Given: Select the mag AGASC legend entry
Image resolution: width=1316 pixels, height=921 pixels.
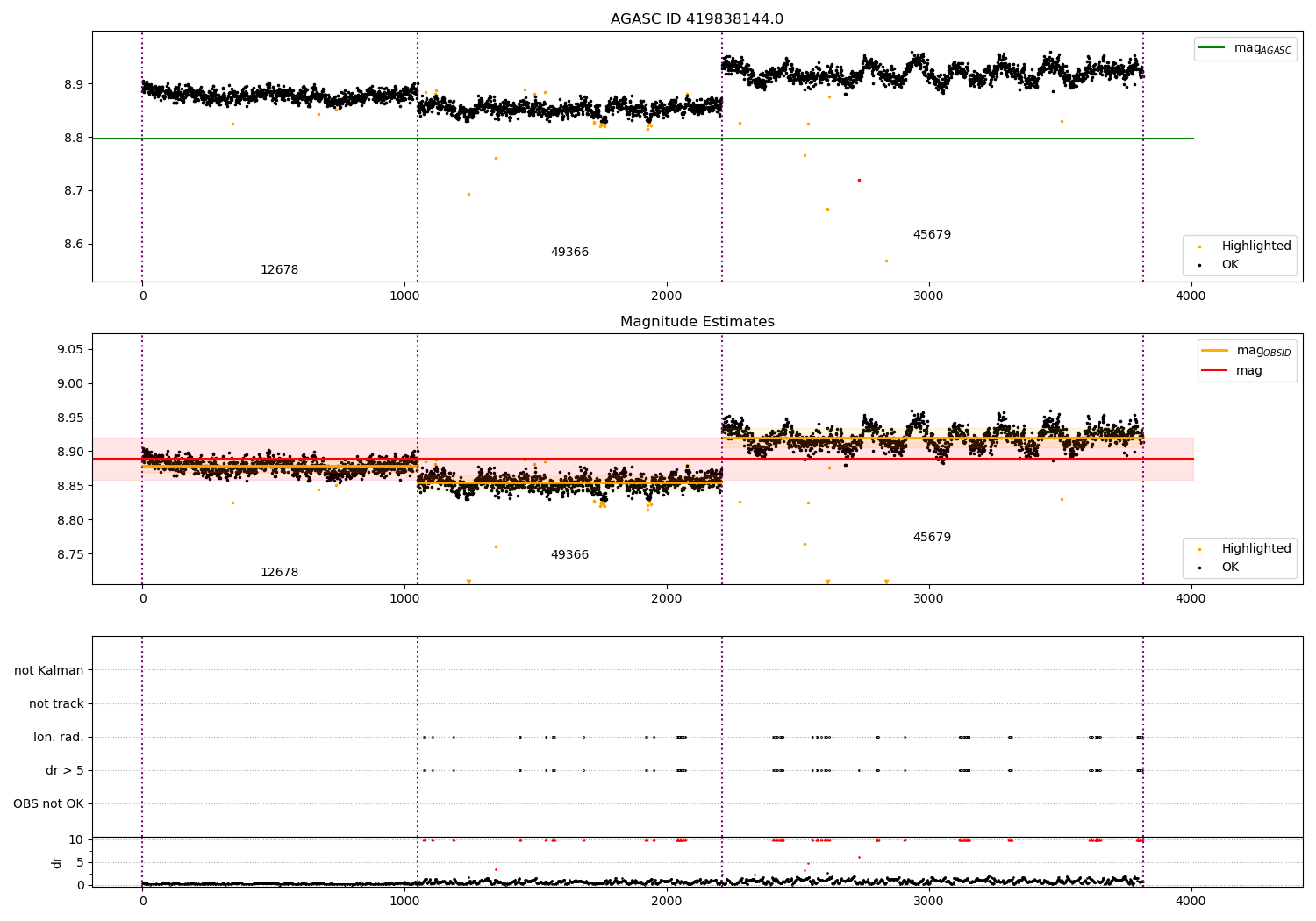Looking at the screenshot, I should (x=1245, y=48).
